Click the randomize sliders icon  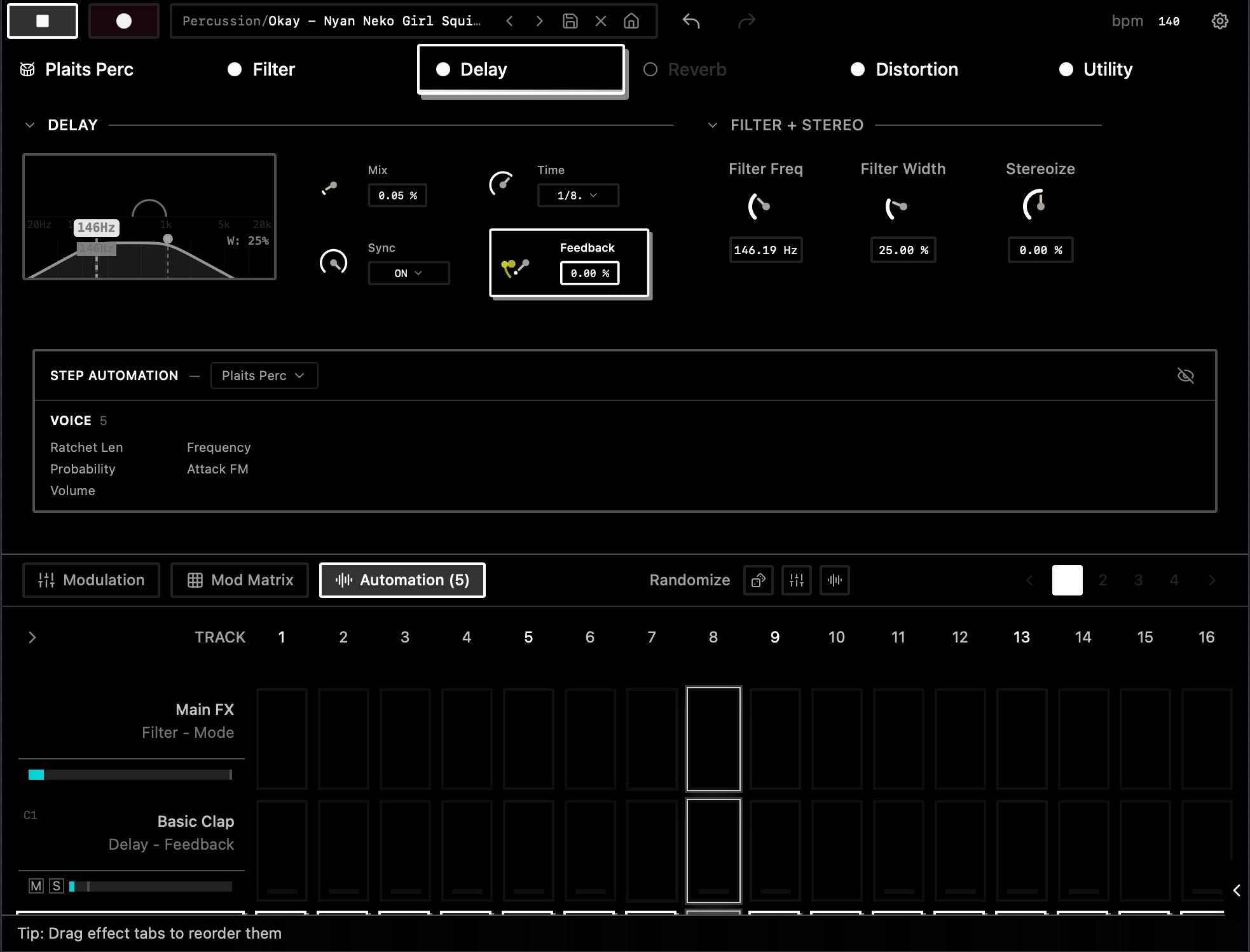(796, 580)
